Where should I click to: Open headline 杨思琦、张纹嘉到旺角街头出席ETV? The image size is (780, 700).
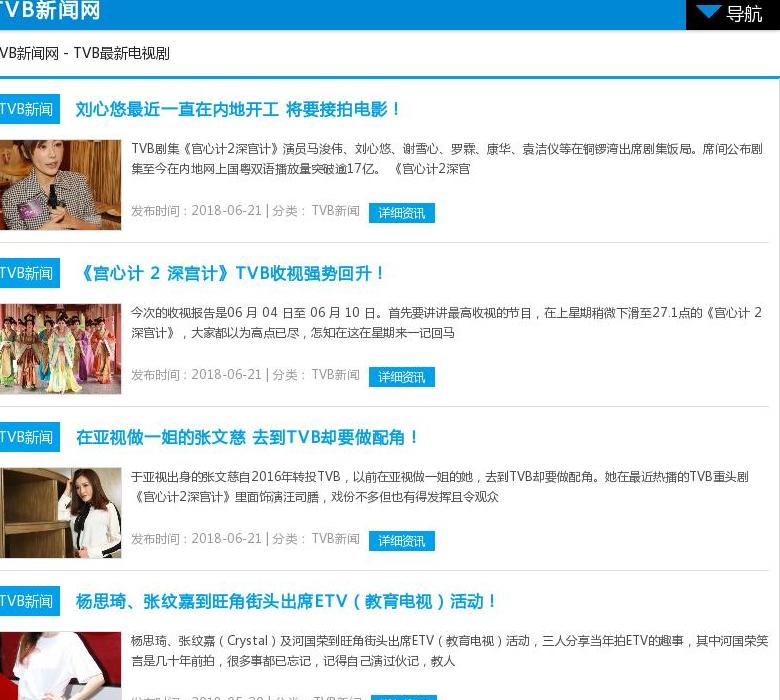point(286,601)
